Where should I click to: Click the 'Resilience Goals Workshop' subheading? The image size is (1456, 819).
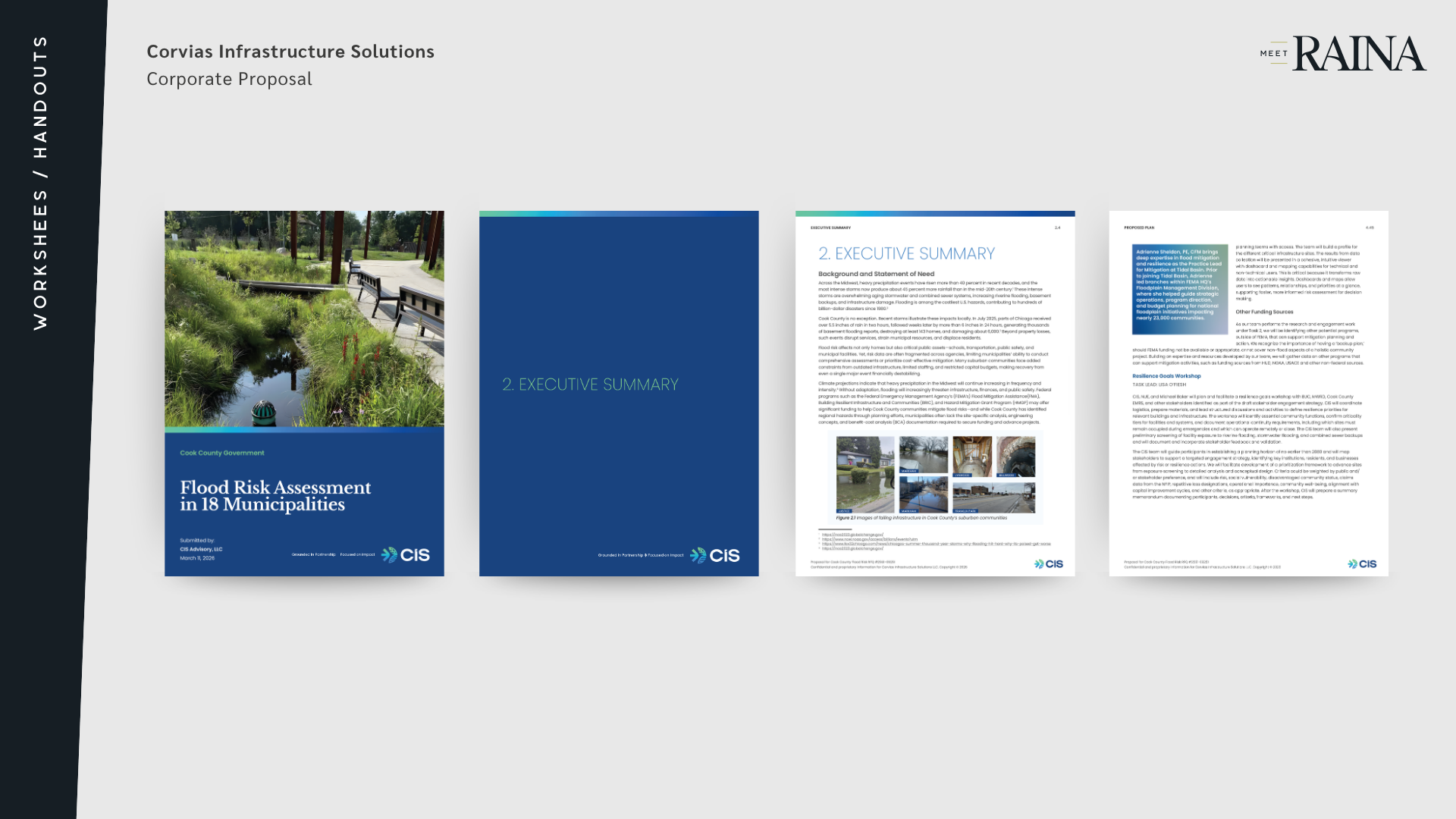pyautogui.click(x=1166, y=376)
